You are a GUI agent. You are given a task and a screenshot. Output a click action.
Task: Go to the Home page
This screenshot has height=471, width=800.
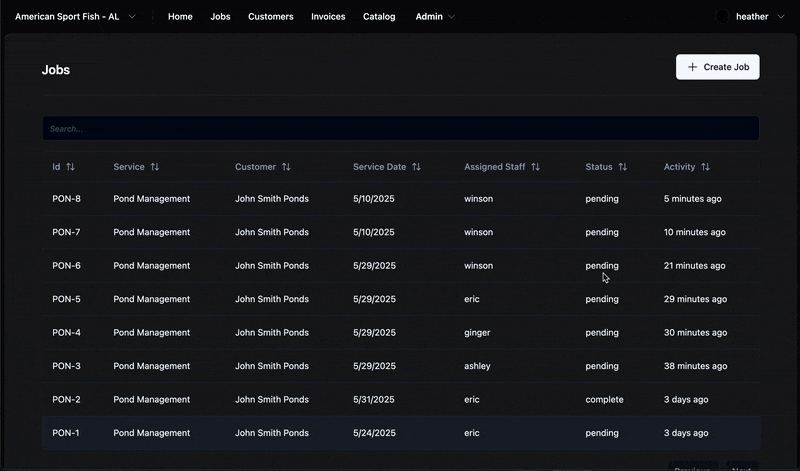pyautogui.click(x=180, y=17)
